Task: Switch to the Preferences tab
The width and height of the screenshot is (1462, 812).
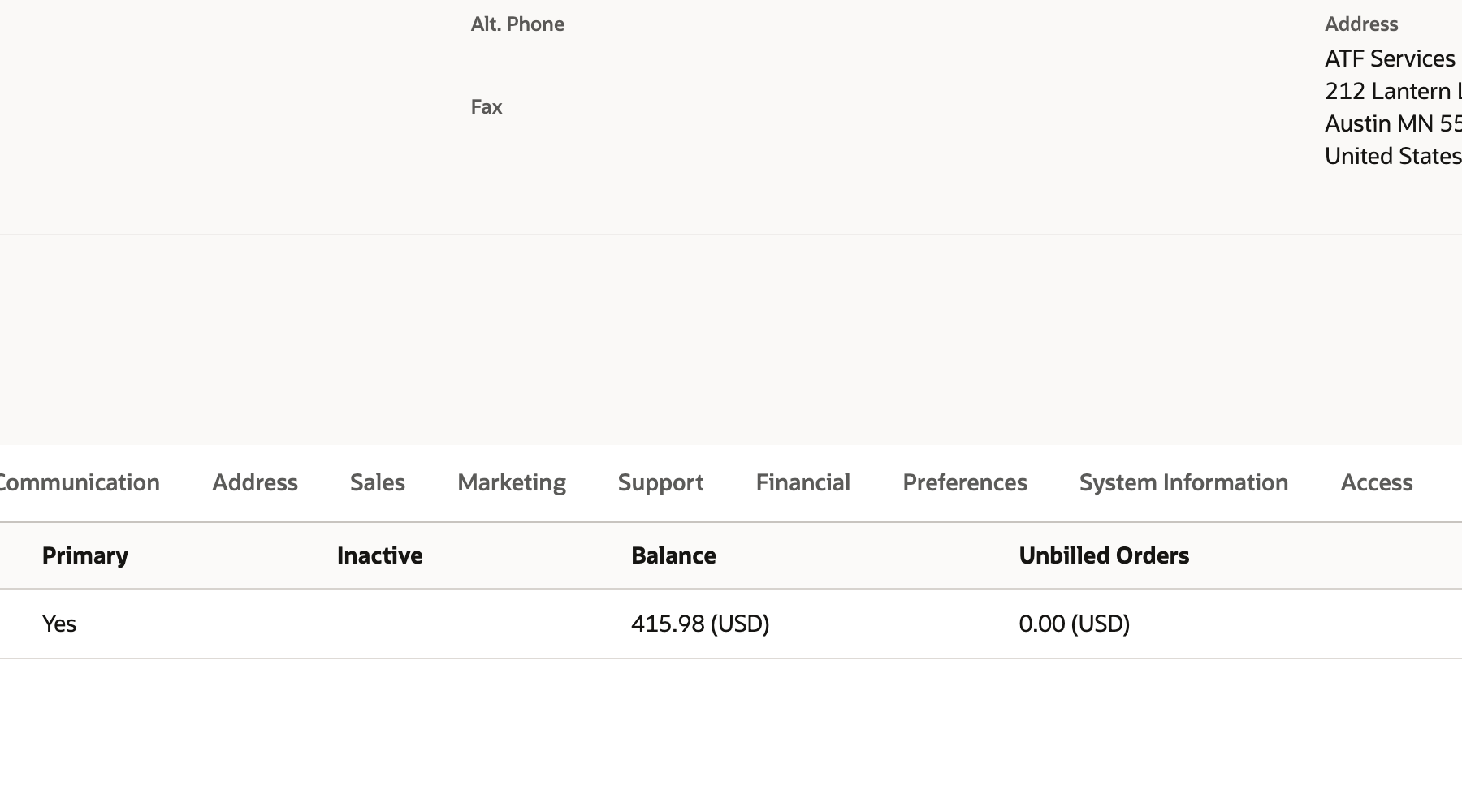Action: 965,482
